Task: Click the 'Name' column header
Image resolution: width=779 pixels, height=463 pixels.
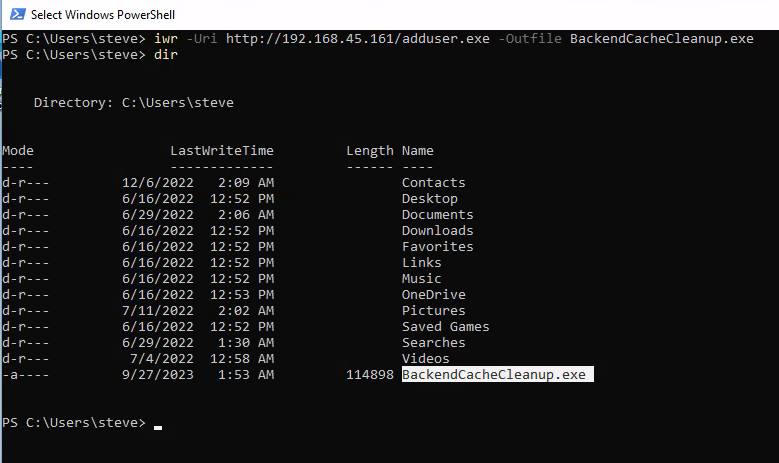Action: [418, 151]
